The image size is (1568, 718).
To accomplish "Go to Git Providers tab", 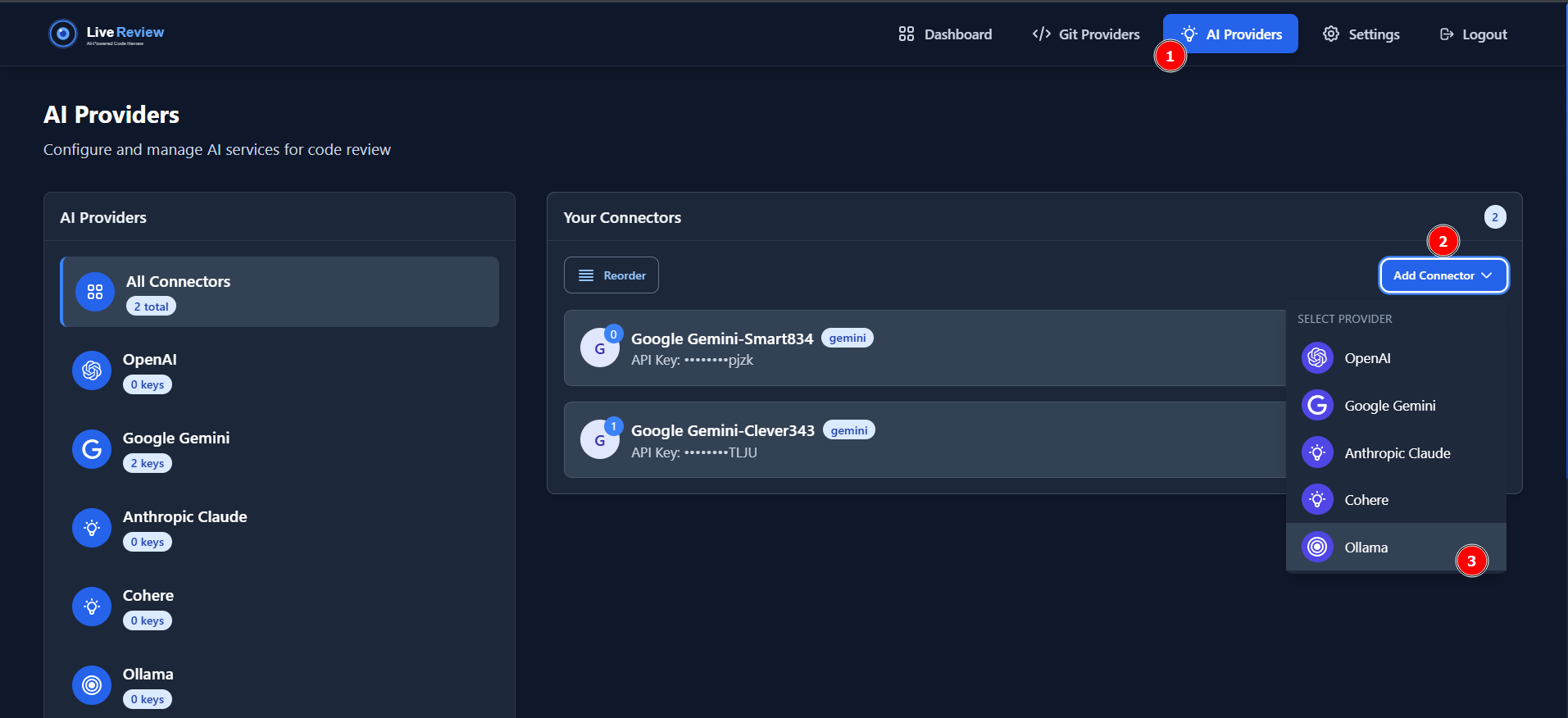I will 1086,34.
